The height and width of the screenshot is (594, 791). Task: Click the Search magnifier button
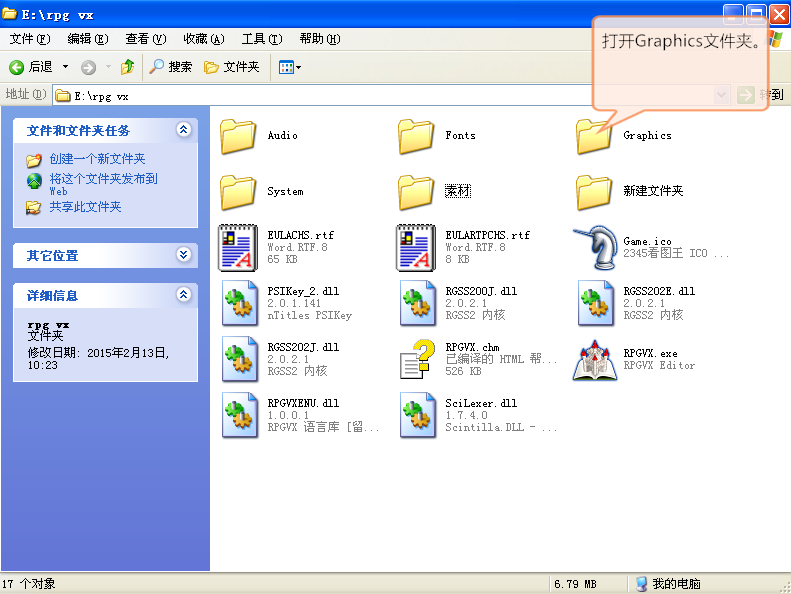click(171, 67)
